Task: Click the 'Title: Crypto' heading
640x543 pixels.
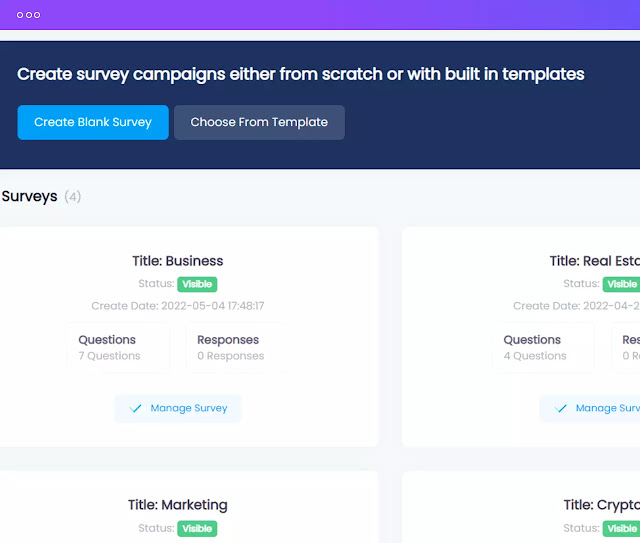Action: pos(602,505)
